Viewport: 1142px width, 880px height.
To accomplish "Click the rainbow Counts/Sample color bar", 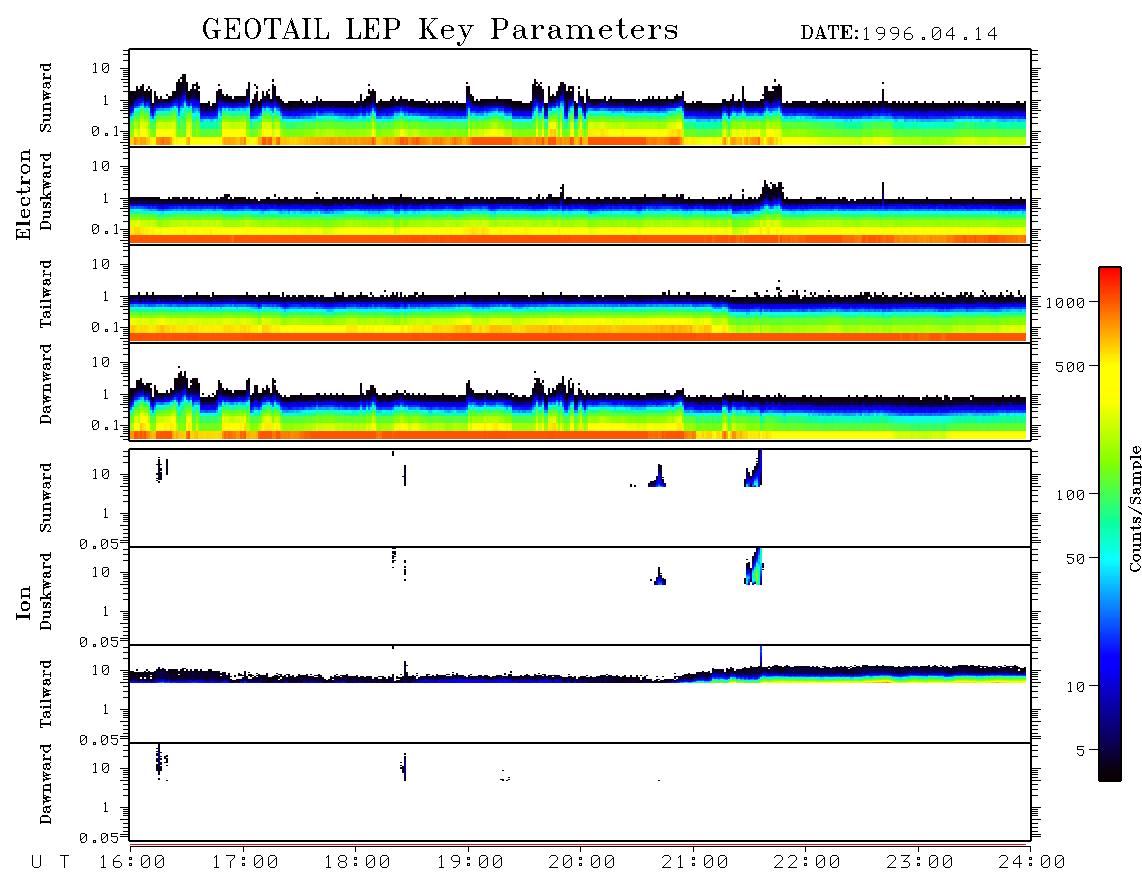I will point(1110,524).
